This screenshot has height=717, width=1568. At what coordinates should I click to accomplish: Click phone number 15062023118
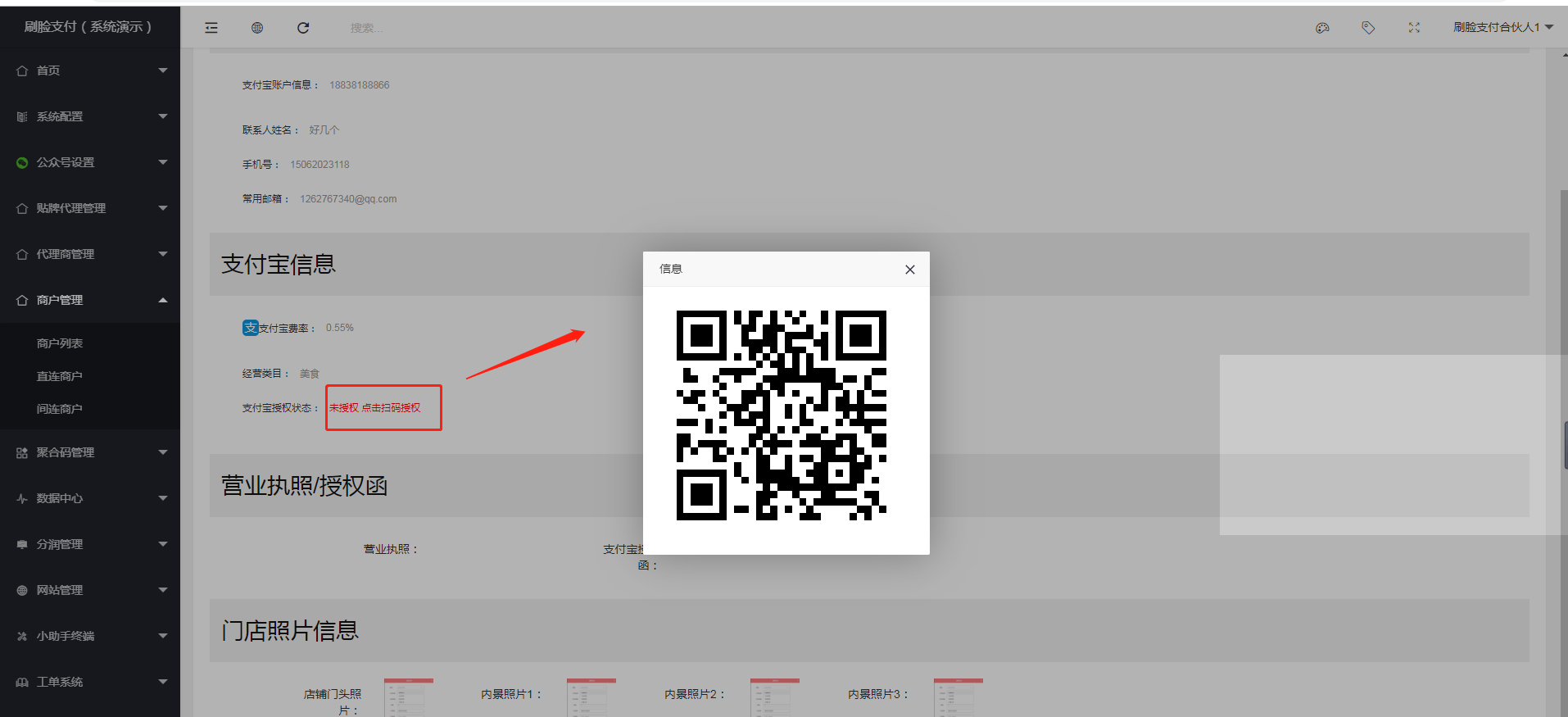click(x=319, y=165)
